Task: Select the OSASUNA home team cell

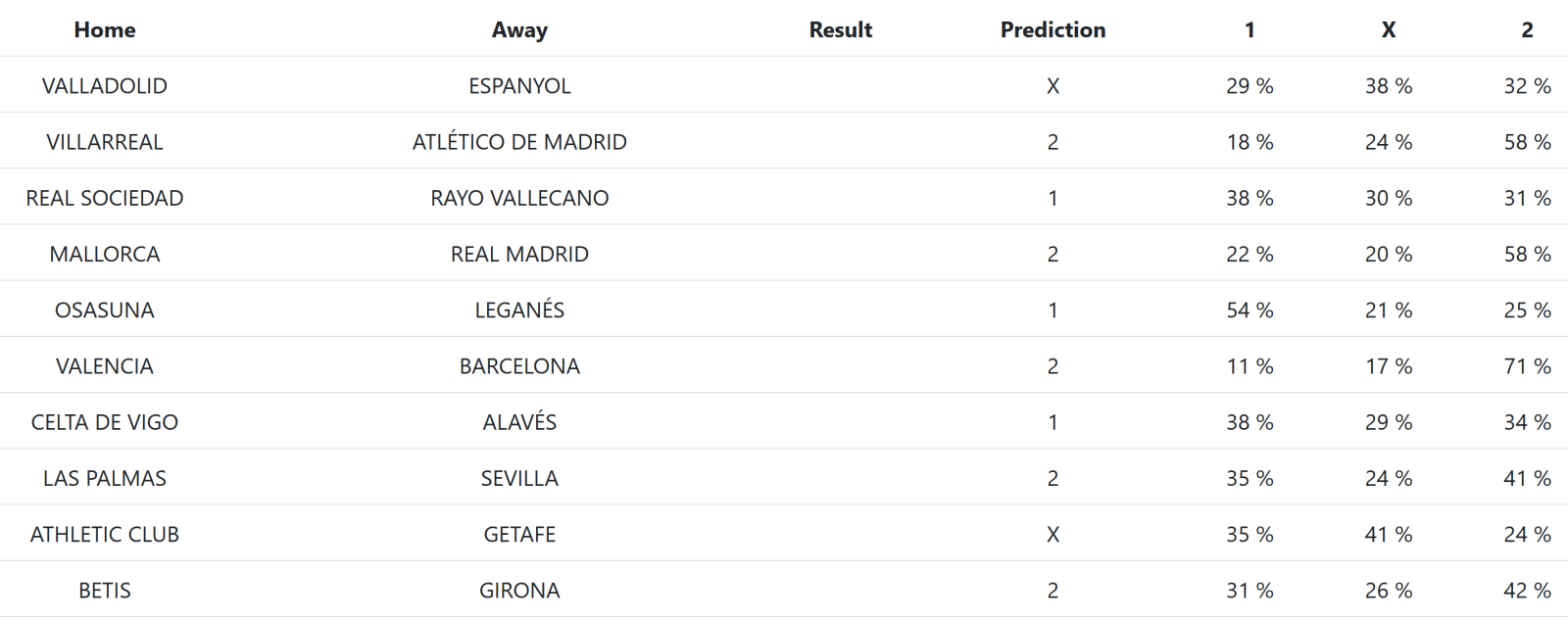Action: pyautogui.click(x=105, y=310)
